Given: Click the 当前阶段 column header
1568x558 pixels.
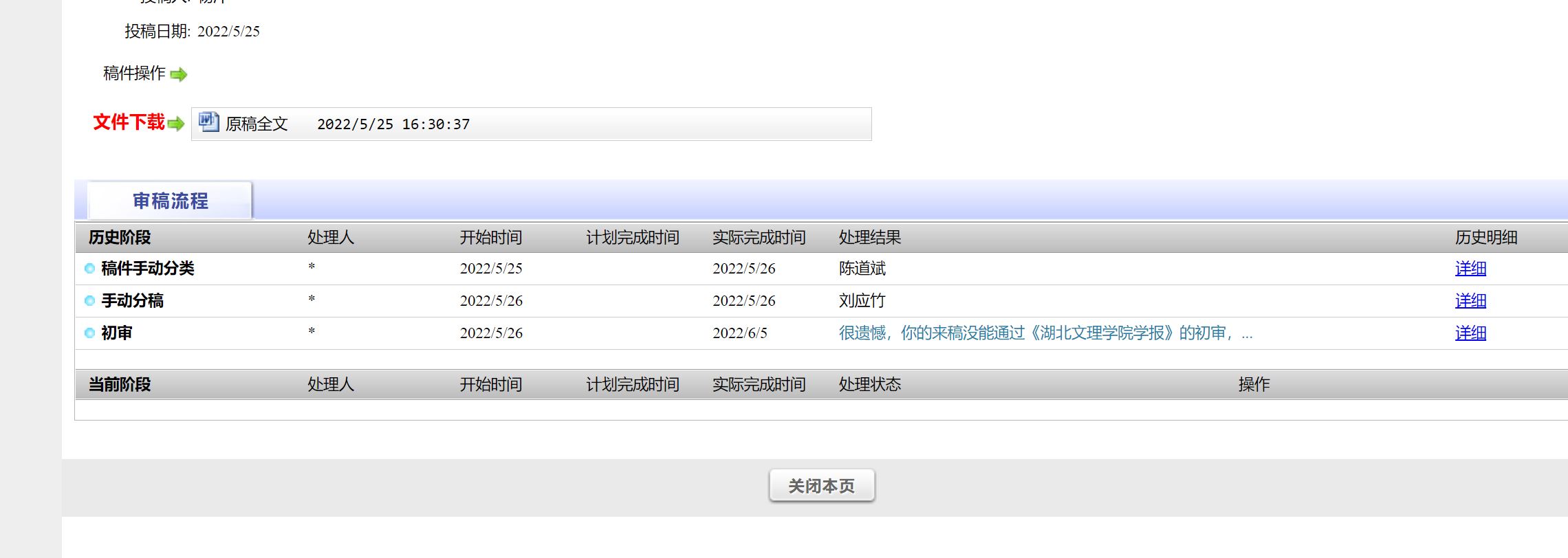Looking at the screenshot, I should pos(120,385).
